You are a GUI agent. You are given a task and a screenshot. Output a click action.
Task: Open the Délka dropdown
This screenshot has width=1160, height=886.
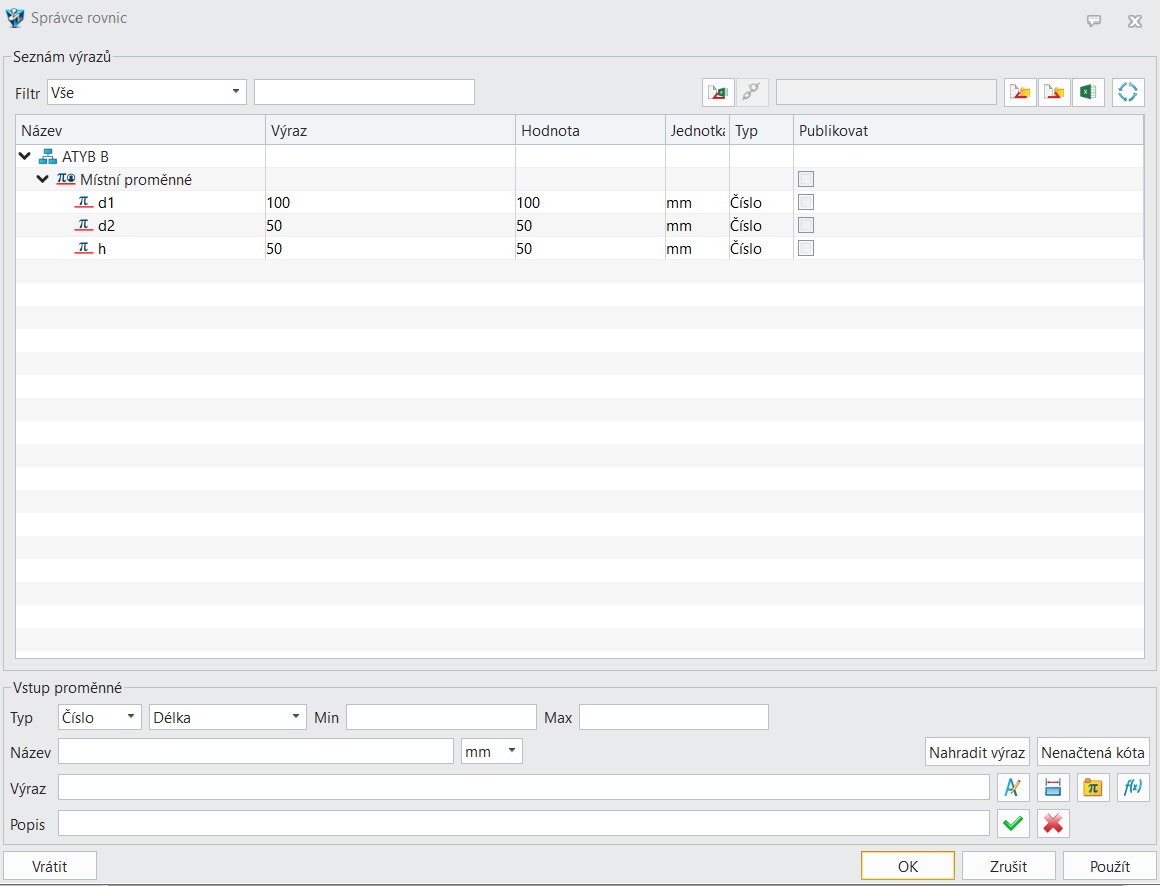point(228,717)
